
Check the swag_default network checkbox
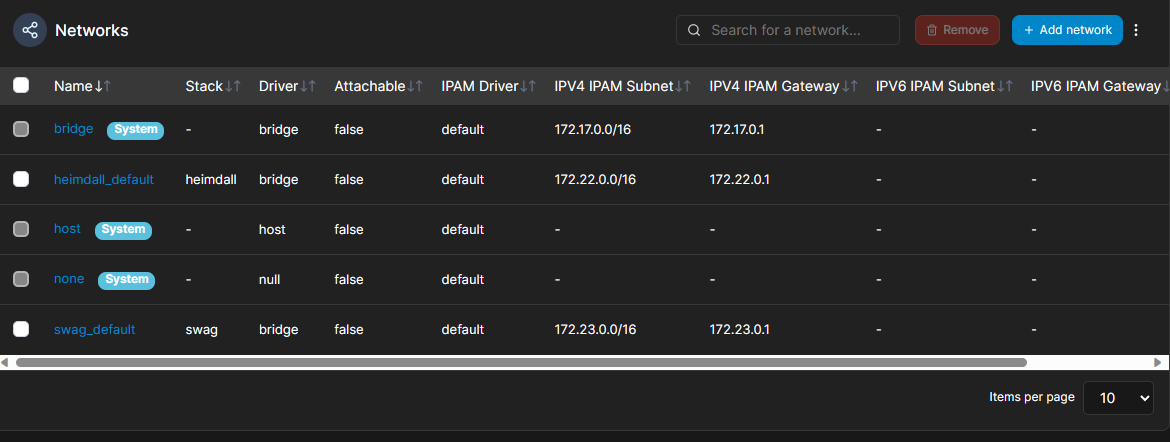[x=21, y=329]
